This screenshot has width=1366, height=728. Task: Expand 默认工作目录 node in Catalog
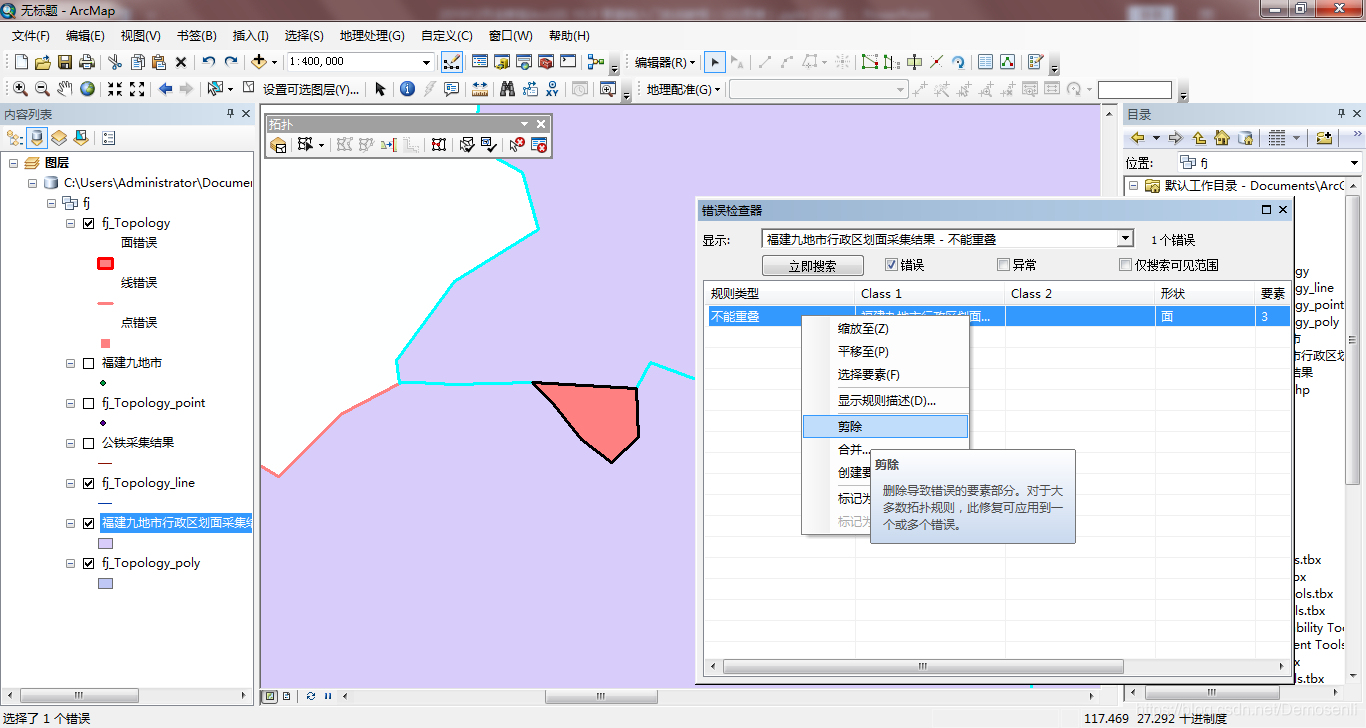tap(1133, 186)
